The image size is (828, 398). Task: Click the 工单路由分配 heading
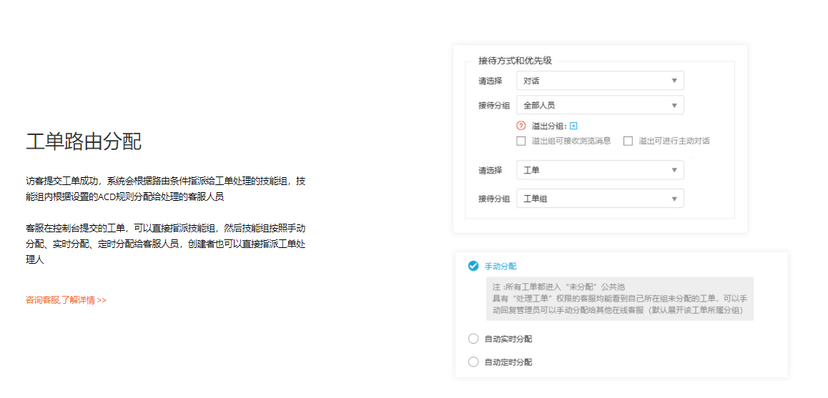[83, 141]
